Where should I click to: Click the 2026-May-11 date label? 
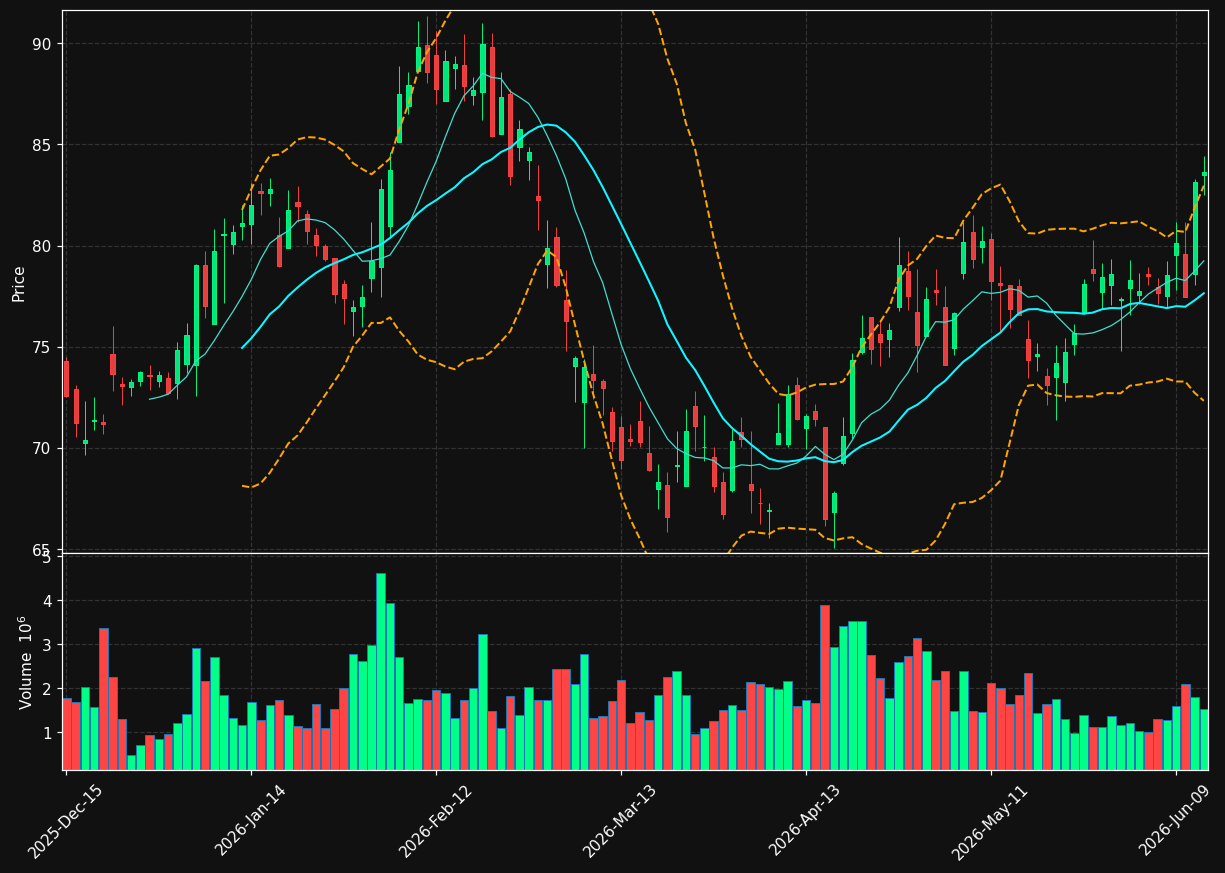[990, 821]
